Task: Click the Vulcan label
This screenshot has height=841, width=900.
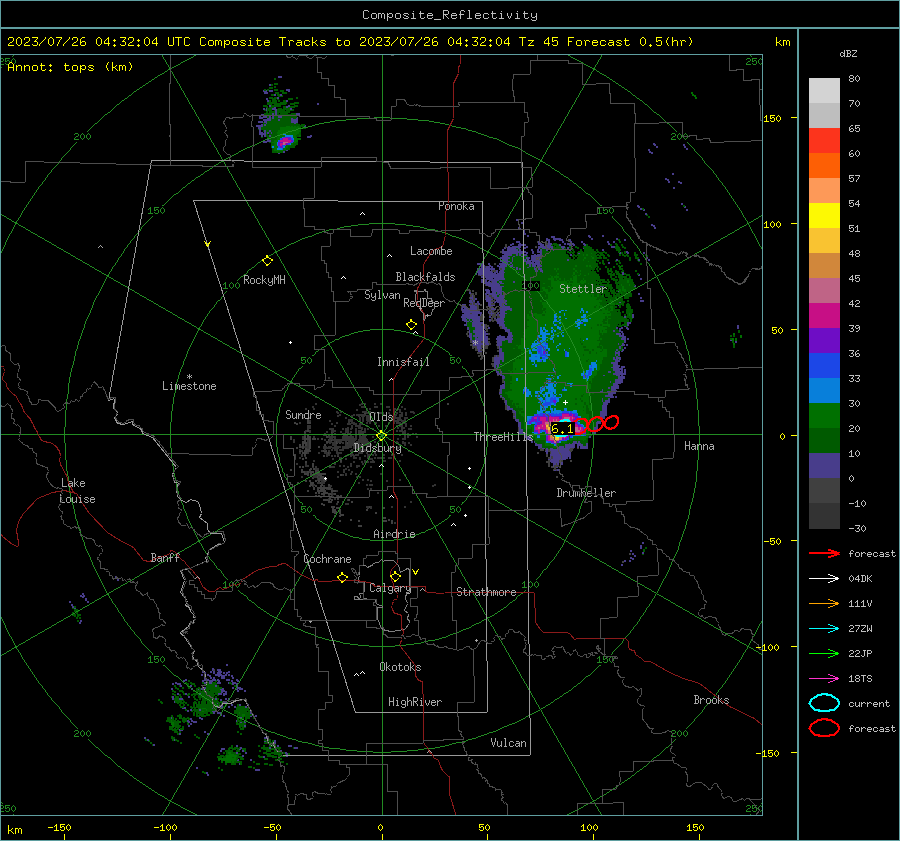Action: [x=508, y=742]
